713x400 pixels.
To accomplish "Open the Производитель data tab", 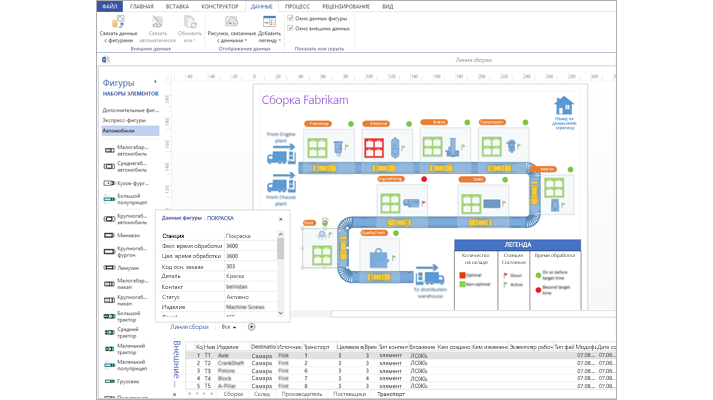I will pos(301,394).
